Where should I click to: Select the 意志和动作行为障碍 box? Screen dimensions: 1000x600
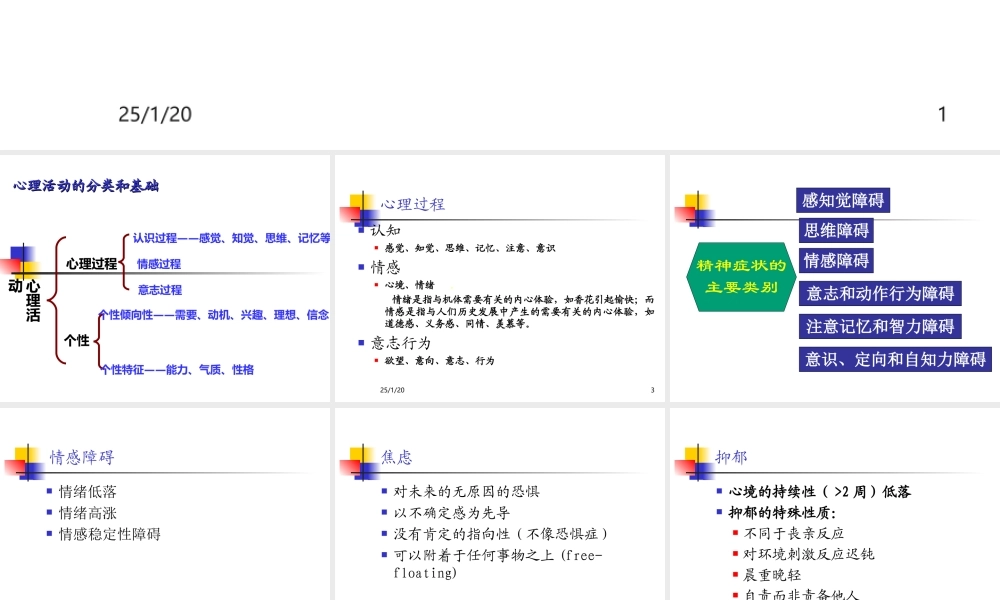point(880,293)
